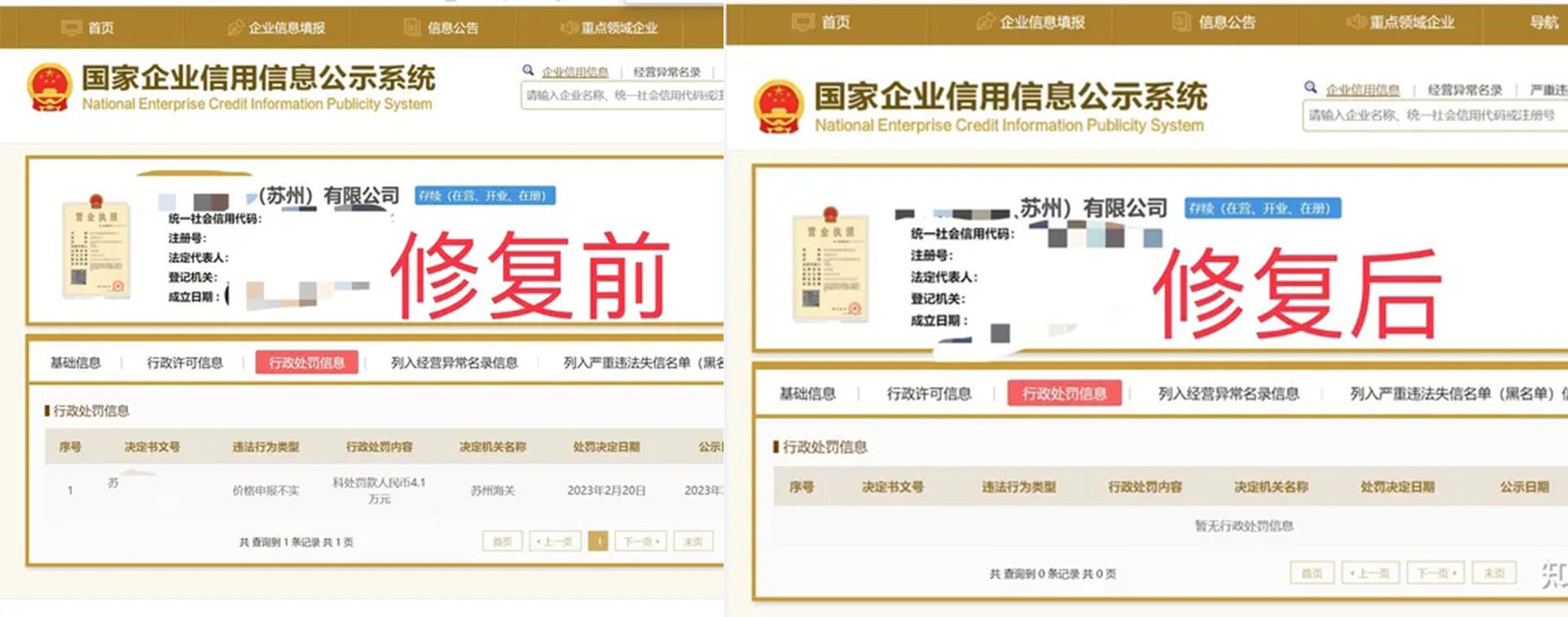Click 末页 pagination button in left screenshot

(693, 541)
